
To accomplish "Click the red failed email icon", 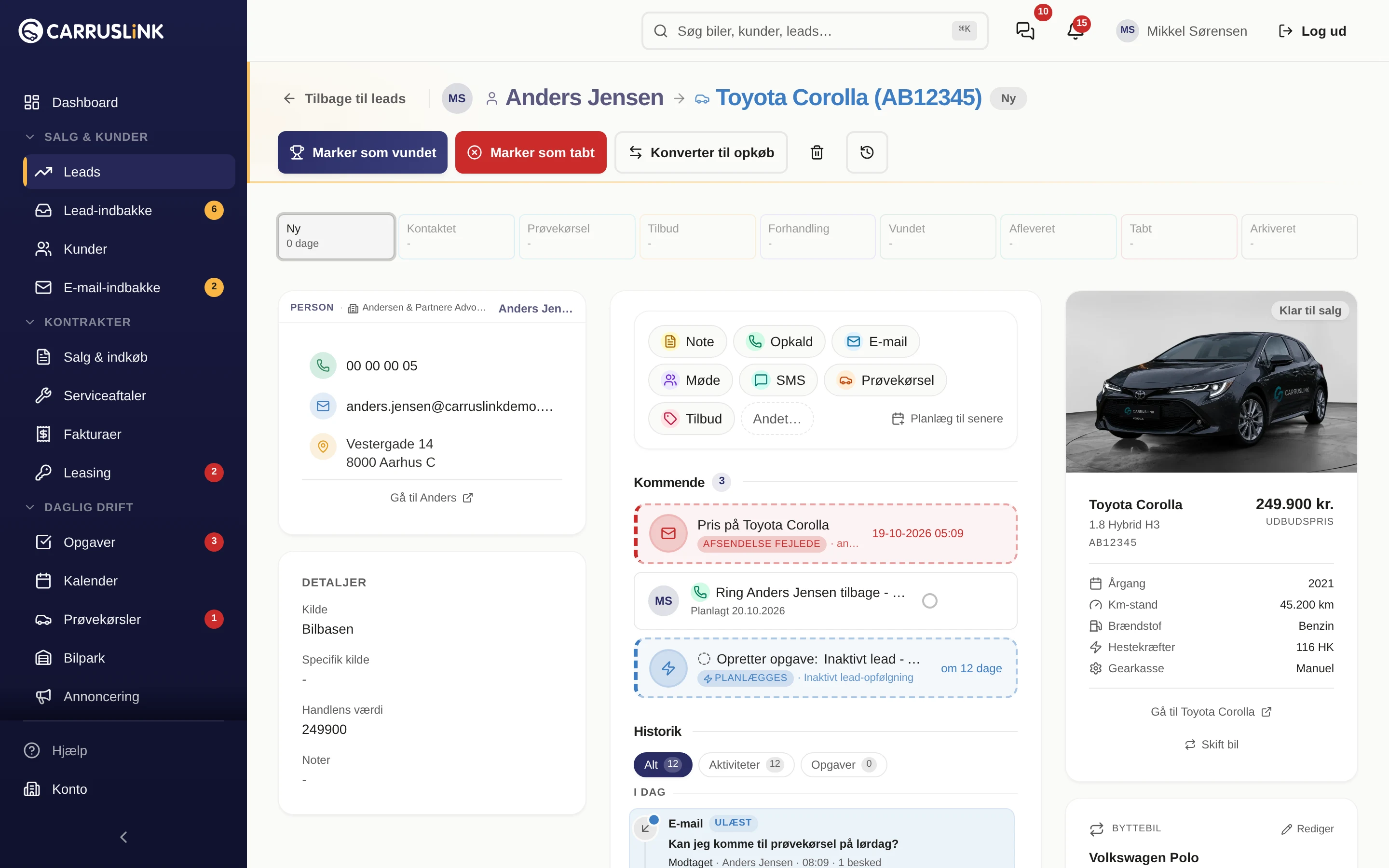I will click(668, 533).
